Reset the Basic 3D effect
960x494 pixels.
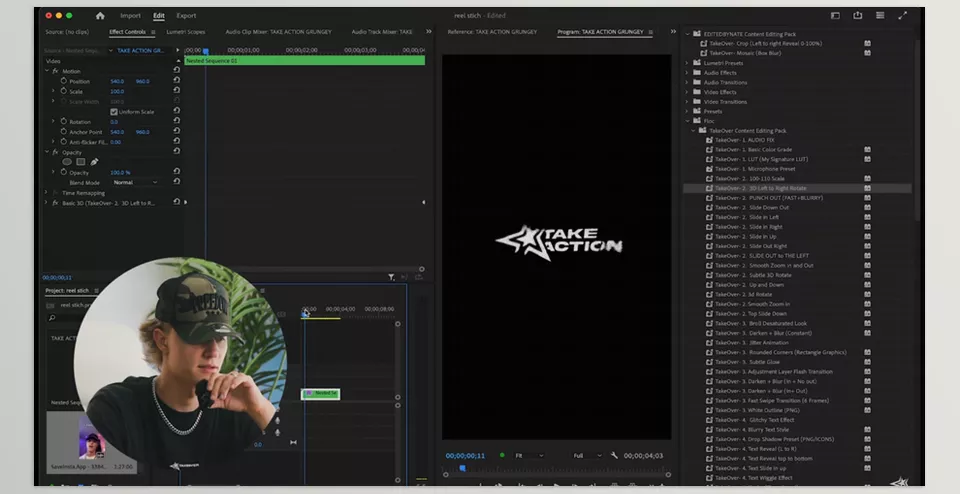[x=176, y=202]
